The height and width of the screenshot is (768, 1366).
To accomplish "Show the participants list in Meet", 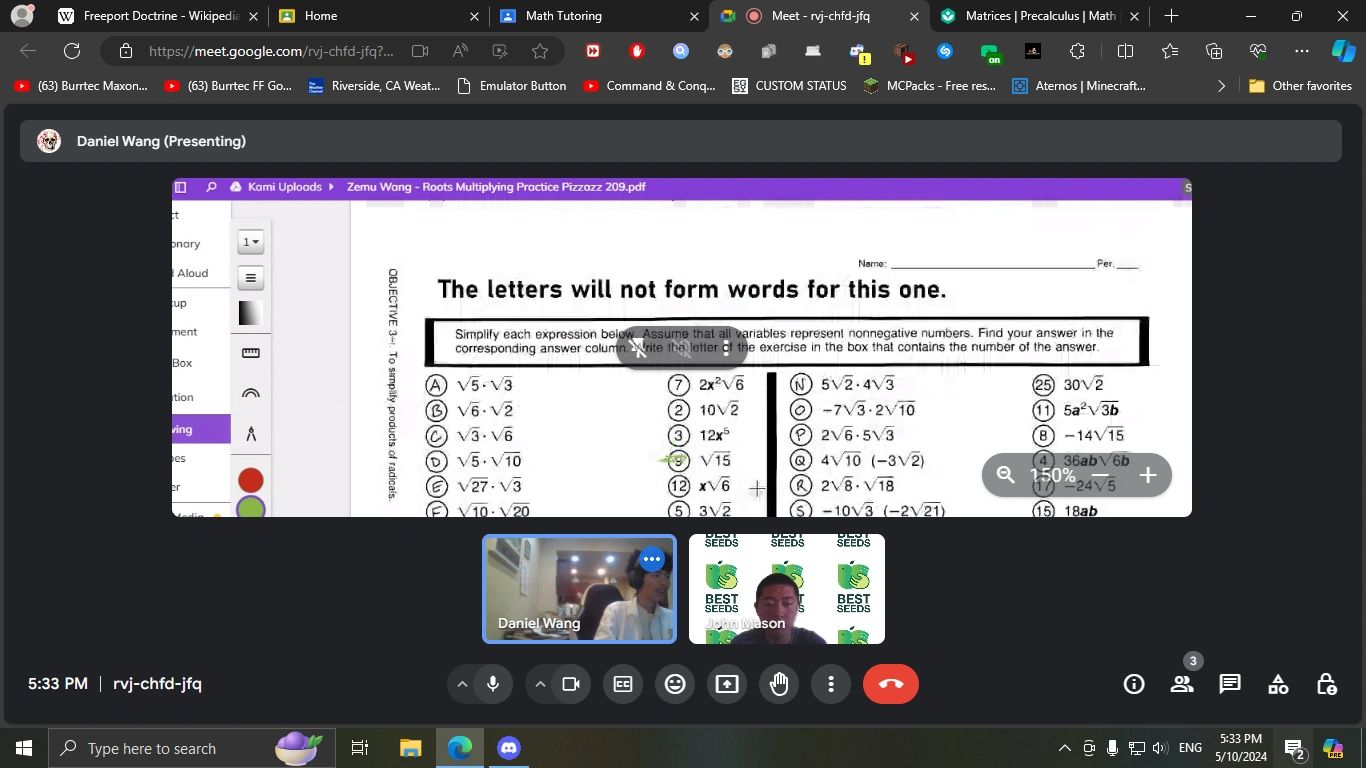I will coord(1181,683).
